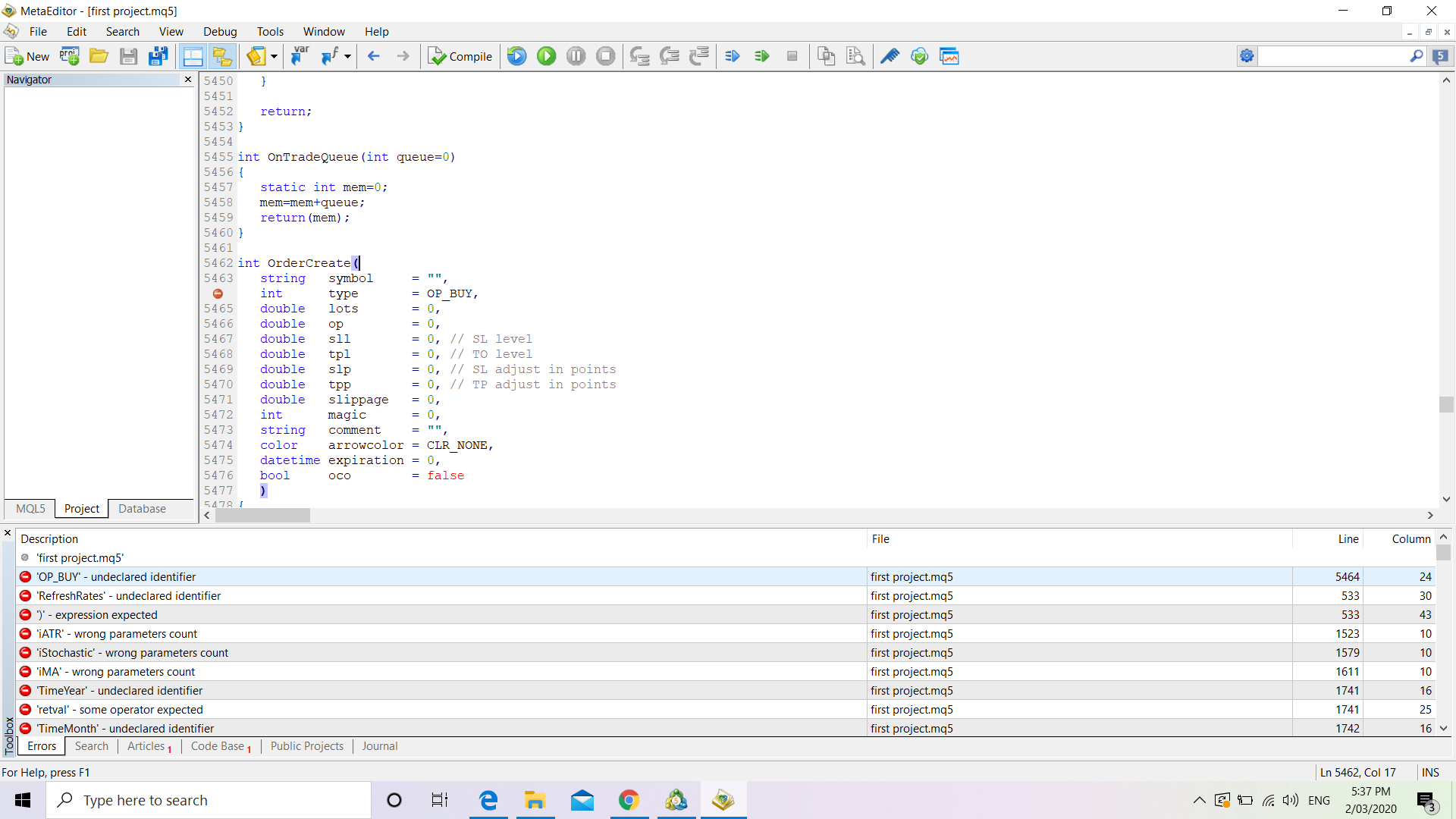Open the Public Projects tab
Viewport: 1456px width, 819px height.
307,746
